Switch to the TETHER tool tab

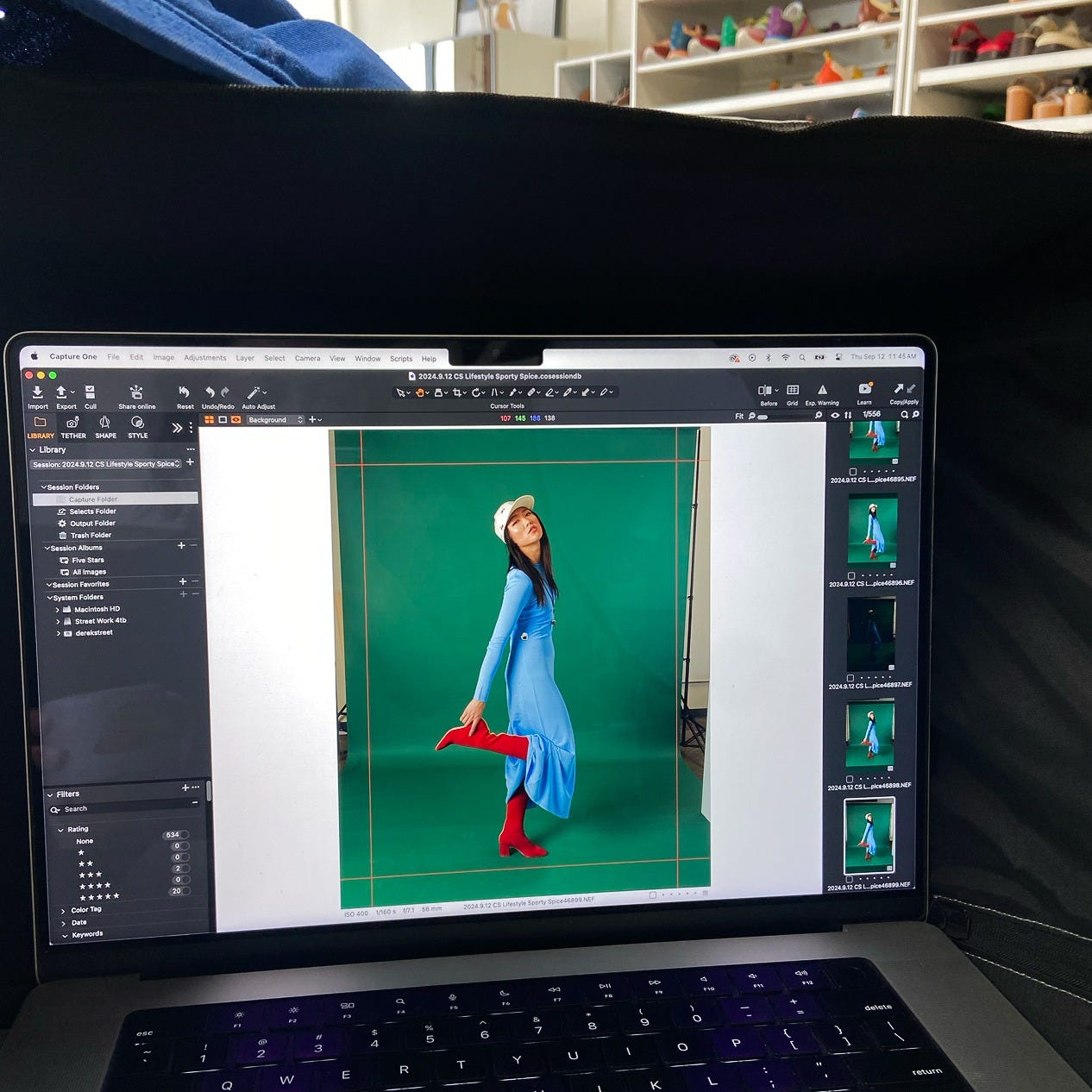point(72,426)
